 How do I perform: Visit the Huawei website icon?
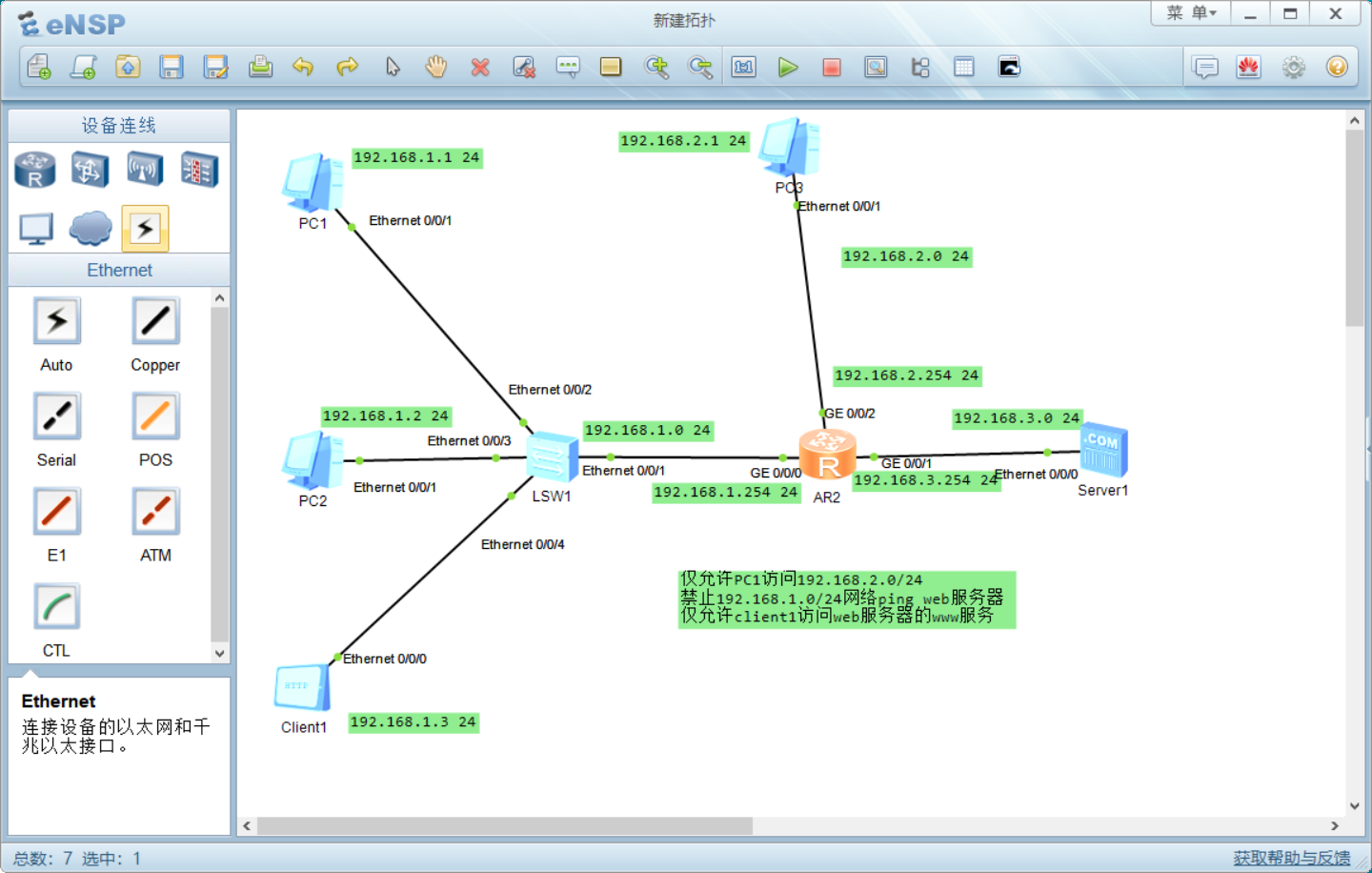(1249, 67)
